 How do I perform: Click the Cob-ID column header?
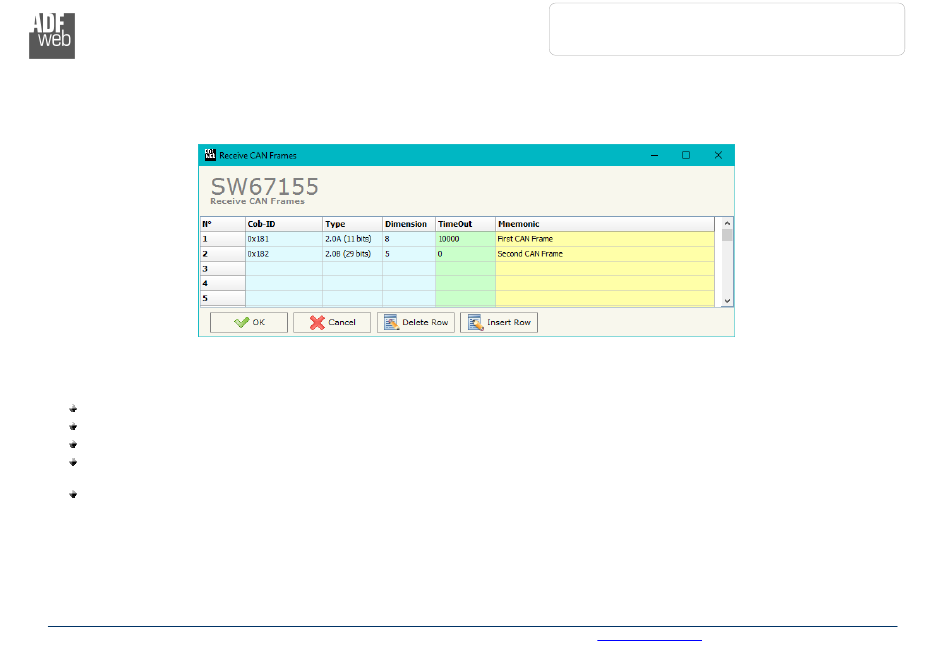[x=284, y=224]
